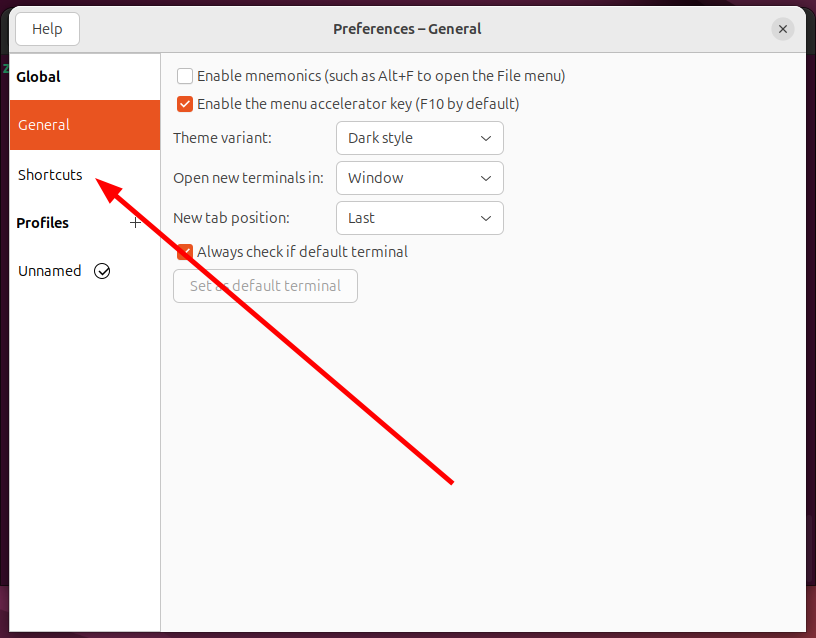Click the chevron on the Last dropdown
The width and height of the screenshot is (816, 638).
click(x=487, y=218)
